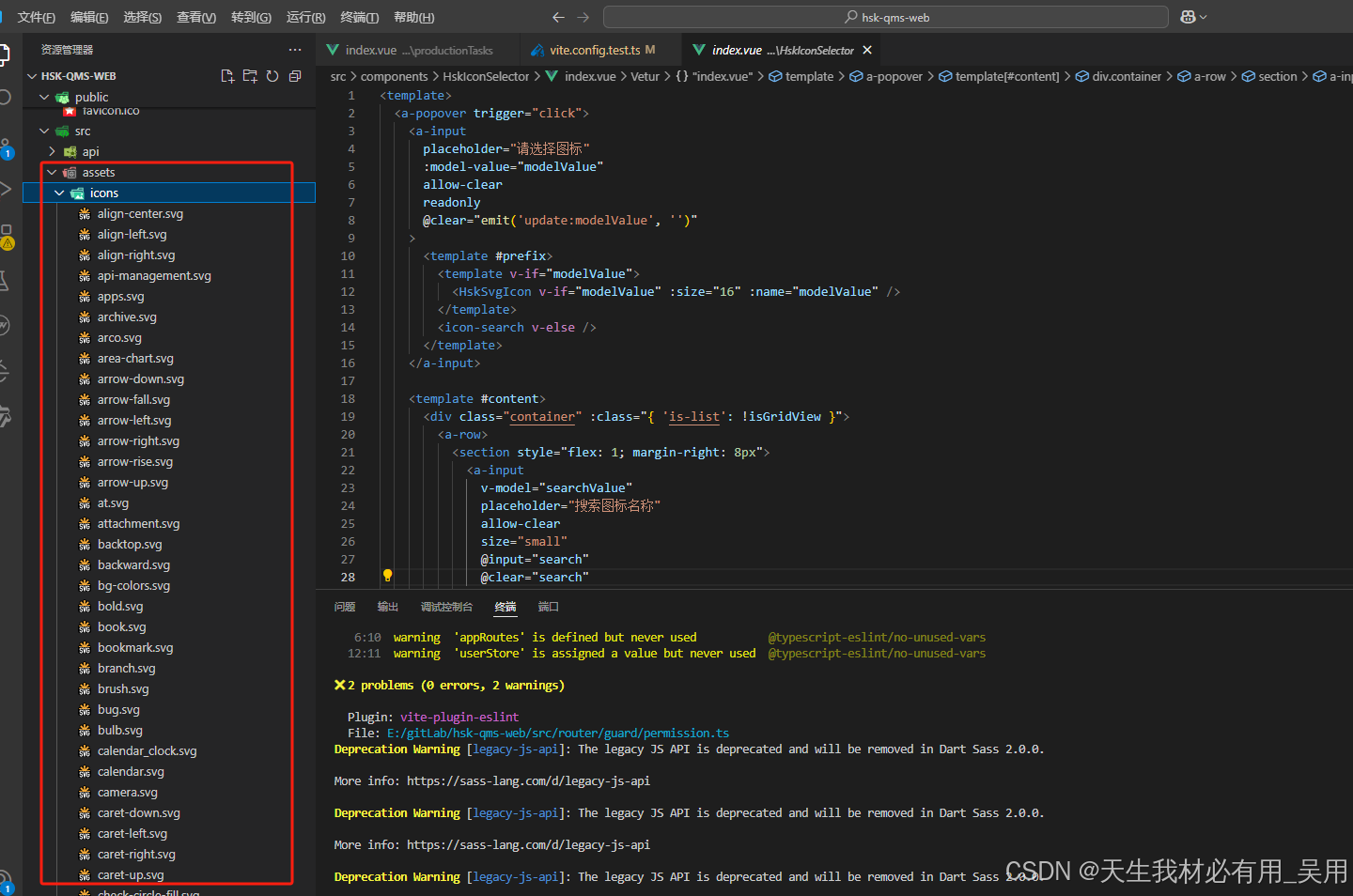The height and width of the screenshot is (896, 1353).
Task: Switch to the 端口 panel tab
Action: 548,607
